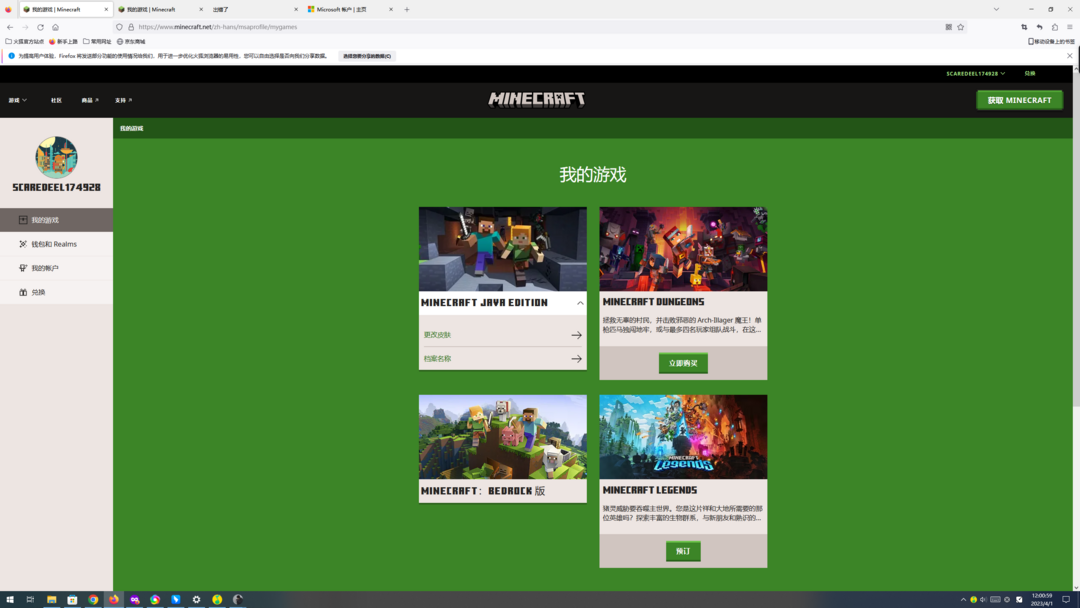Dismiss the Firefox data sharing notification bar
Viewport: 1080px width, 608px height.
pos(1070,56)
